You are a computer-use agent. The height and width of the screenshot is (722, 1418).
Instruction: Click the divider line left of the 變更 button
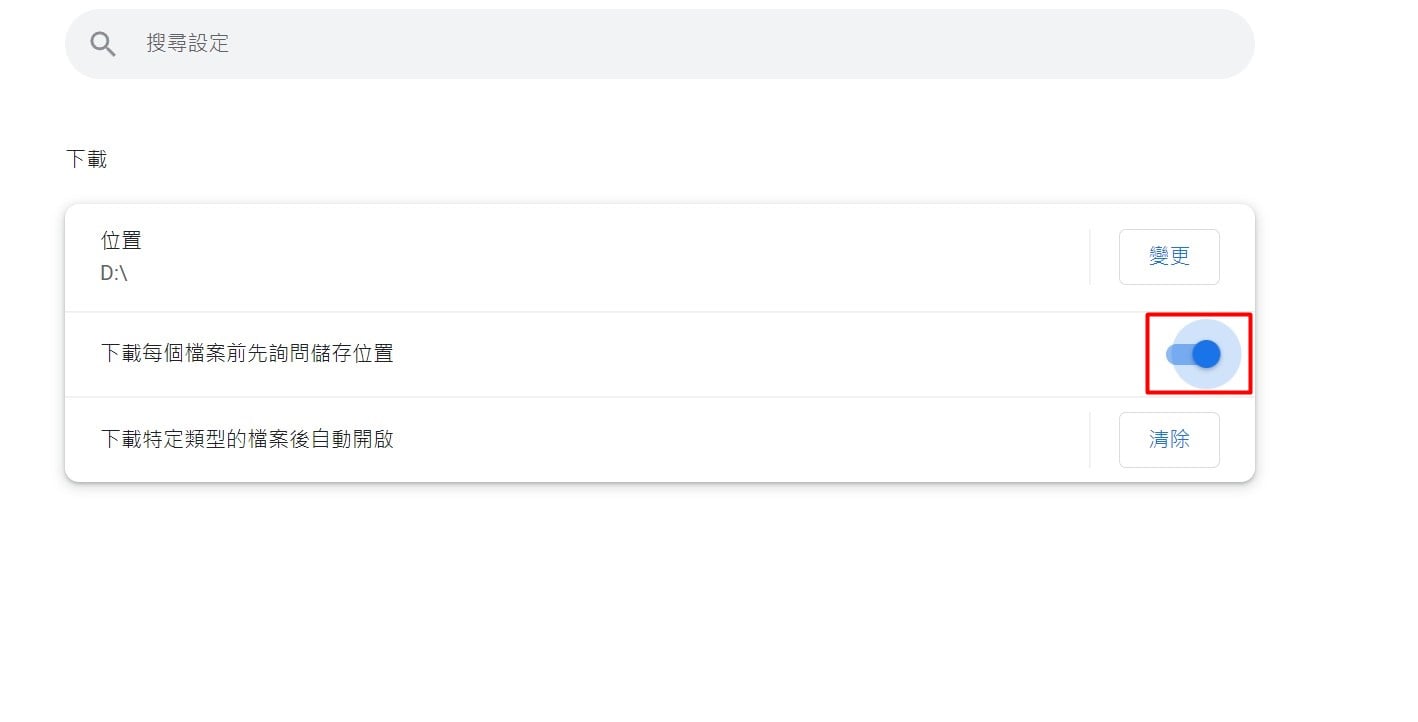(1090, 257)
